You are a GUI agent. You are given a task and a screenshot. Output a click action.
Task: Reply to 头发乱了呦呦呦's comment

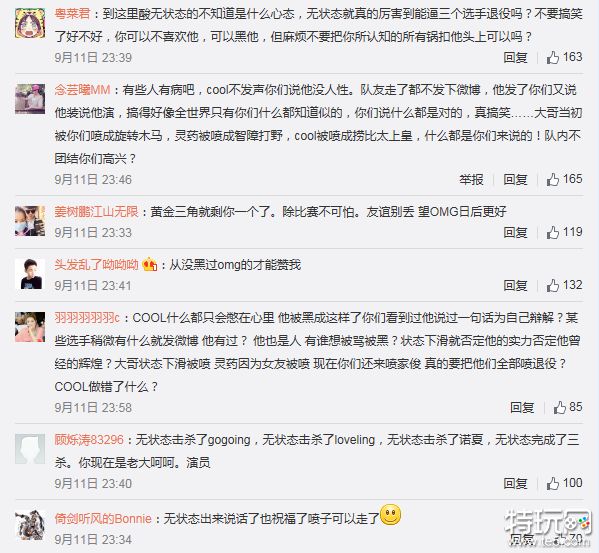pos(515,286)
